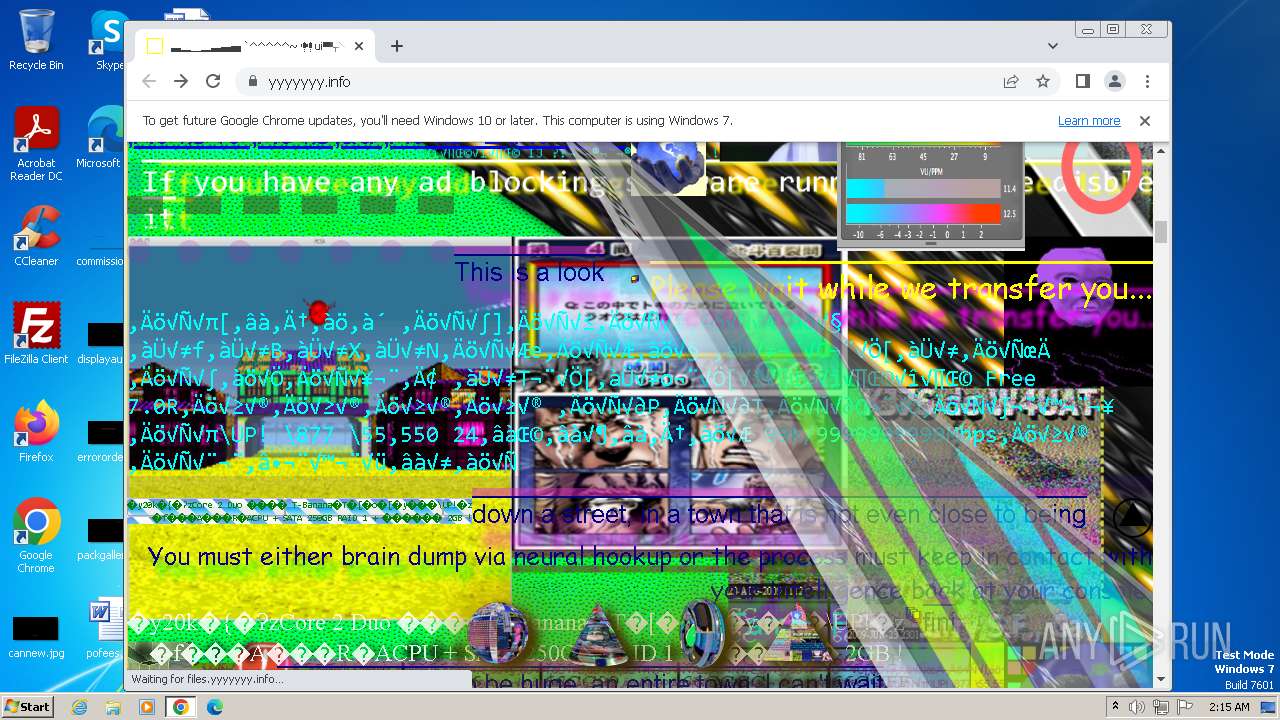Open Chrome's side panel
1280x720 pixels.
coord(1082,81)
